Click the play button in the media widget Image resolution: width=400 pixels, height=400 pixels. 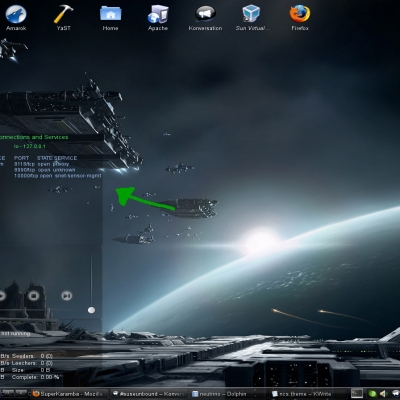(2, 296)
